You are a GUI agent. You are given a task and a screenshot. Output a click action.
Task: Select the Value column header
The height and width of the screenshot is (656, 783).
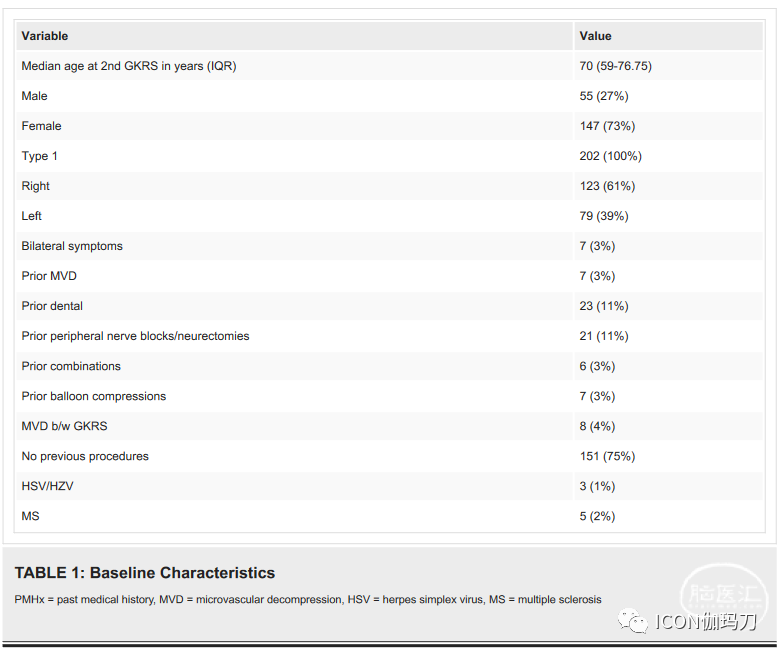pos(595,36)
